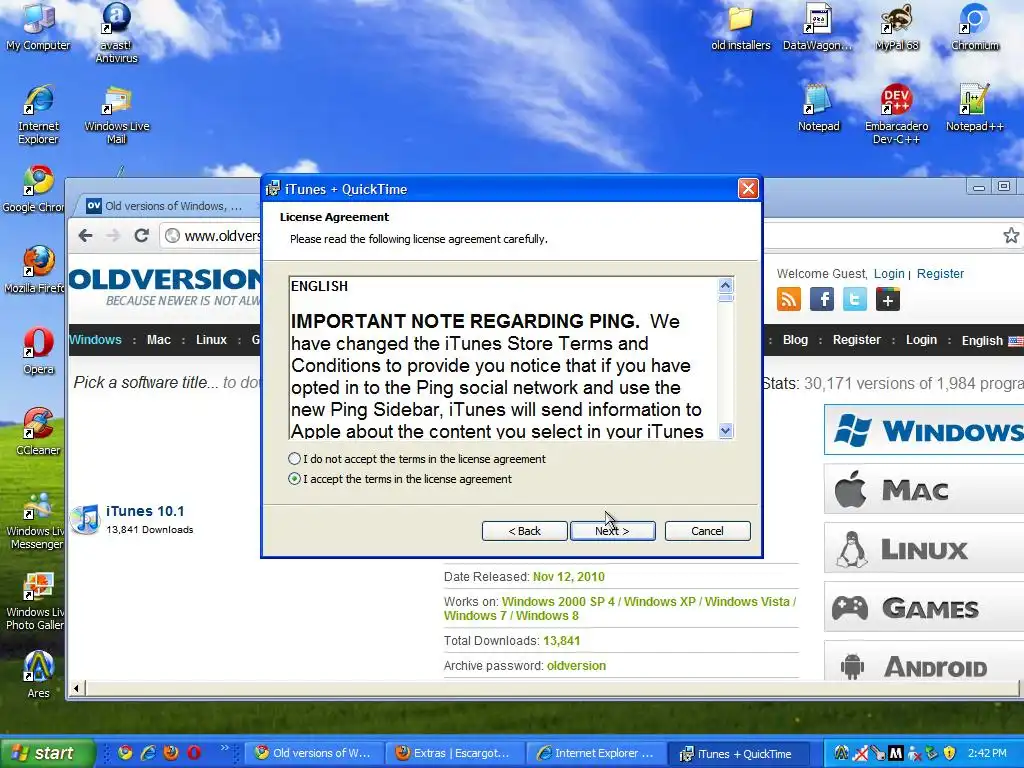This screenshot has height=768, width=1024.
Task: Click the RSS feed icon on OldVersion page
Action: click(789, 299)
